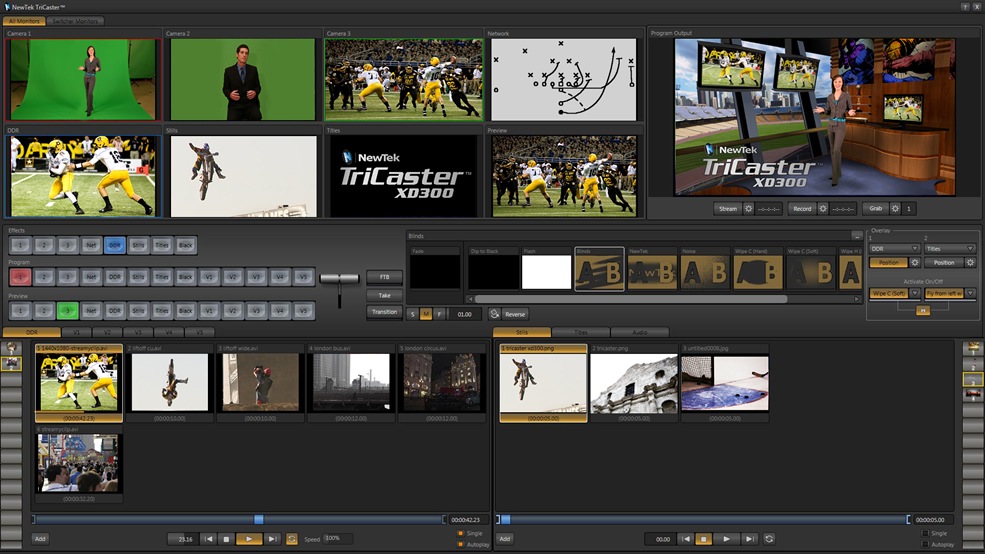Viewport: 985px width, 554px height.
Task: Open the V1 media tab
Action: pos(77,332)
